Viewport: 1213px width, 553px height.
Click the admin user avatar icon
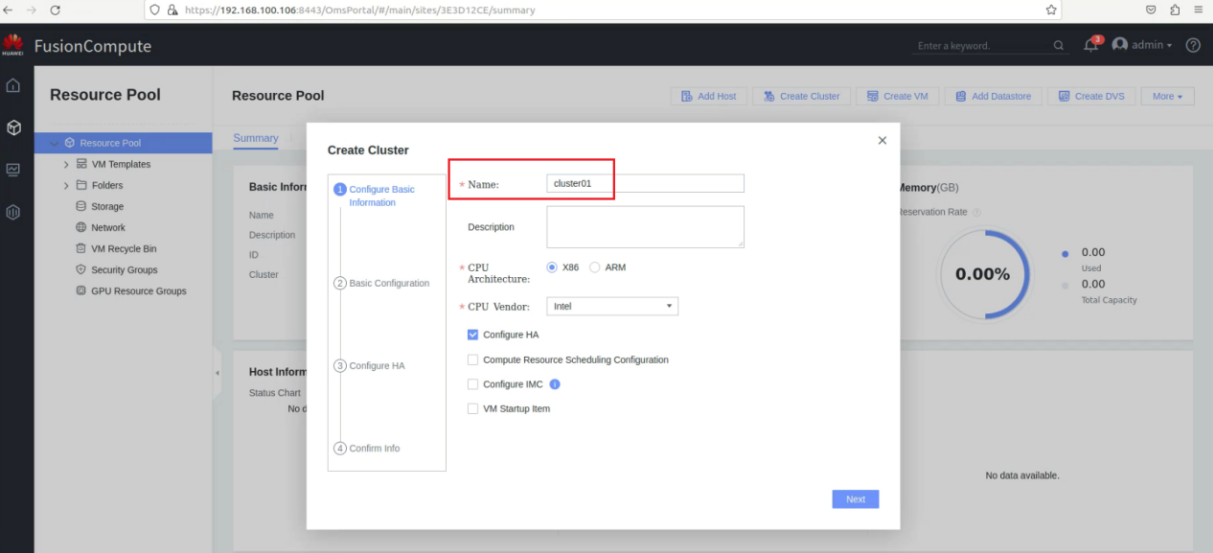click(x=1120, y=45)
